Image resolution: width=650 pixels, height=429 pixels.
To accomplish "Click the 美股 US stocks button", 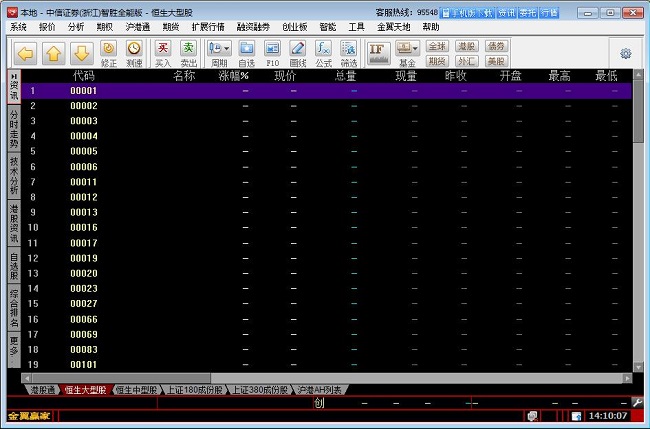I will click(496, 61).
